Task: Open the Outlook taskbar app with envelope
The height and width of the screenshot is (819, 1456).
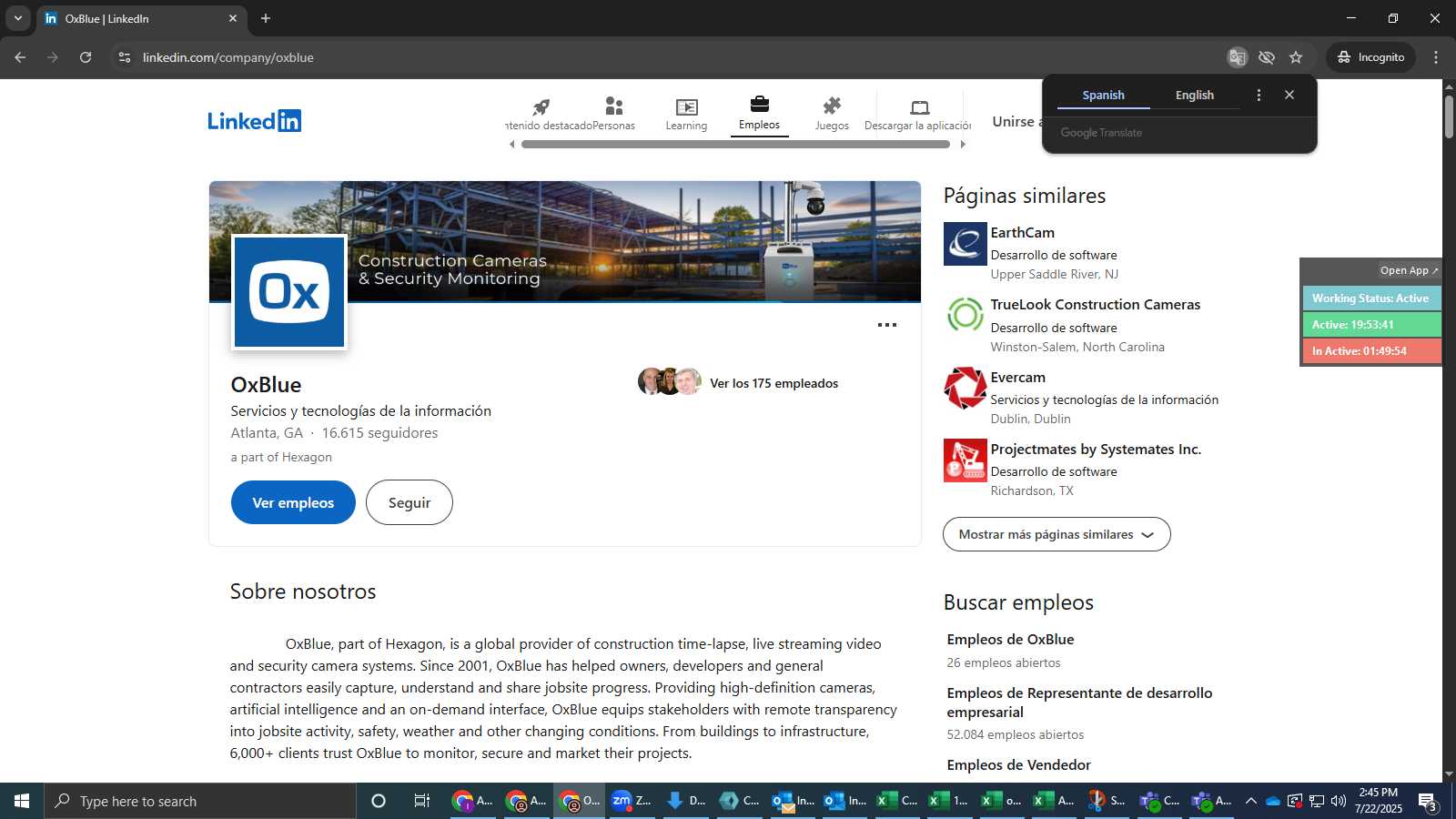Action: [x=791, y=801]
